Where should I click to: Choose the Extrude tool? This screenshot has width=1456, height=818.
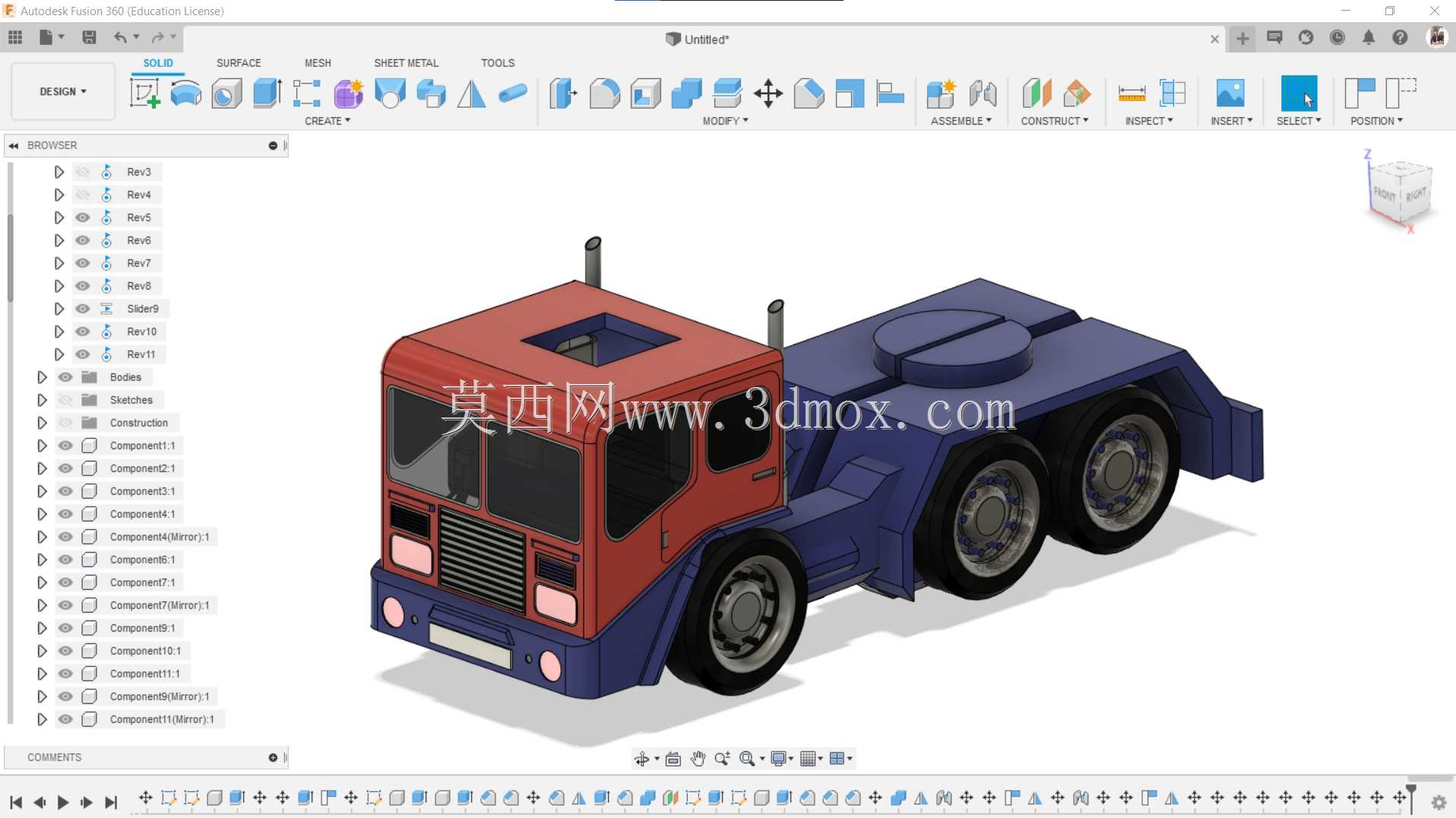coord(267,94)
